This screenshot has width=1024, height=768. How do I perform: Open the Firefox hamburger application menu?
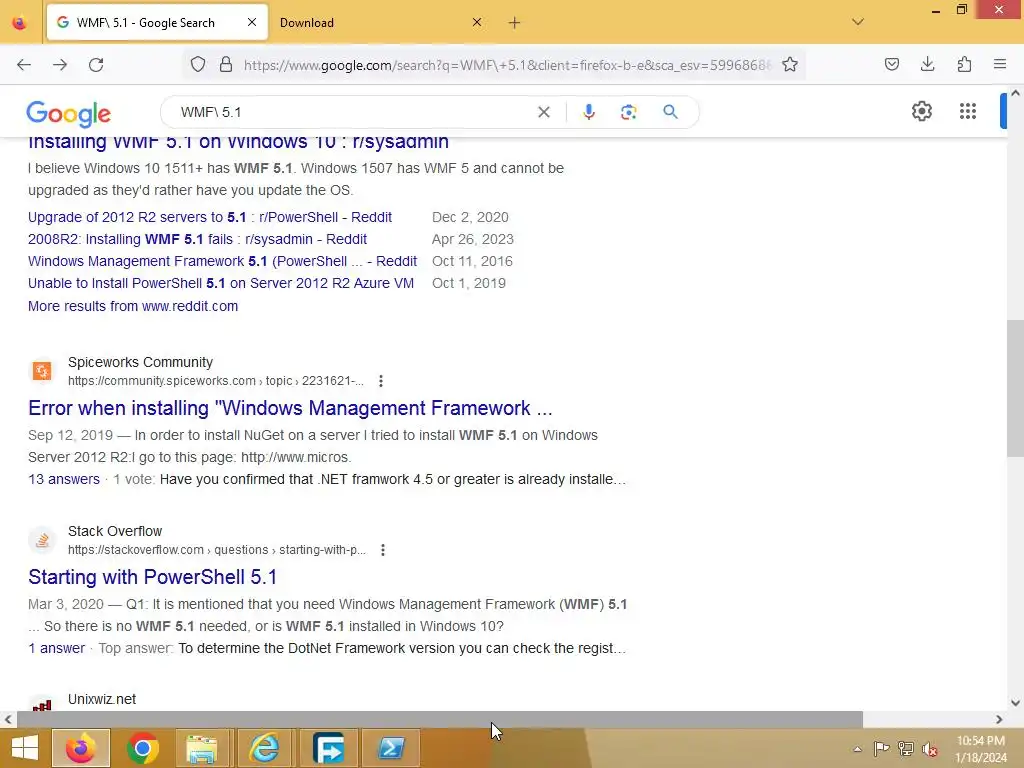[x=1000, y=65]
